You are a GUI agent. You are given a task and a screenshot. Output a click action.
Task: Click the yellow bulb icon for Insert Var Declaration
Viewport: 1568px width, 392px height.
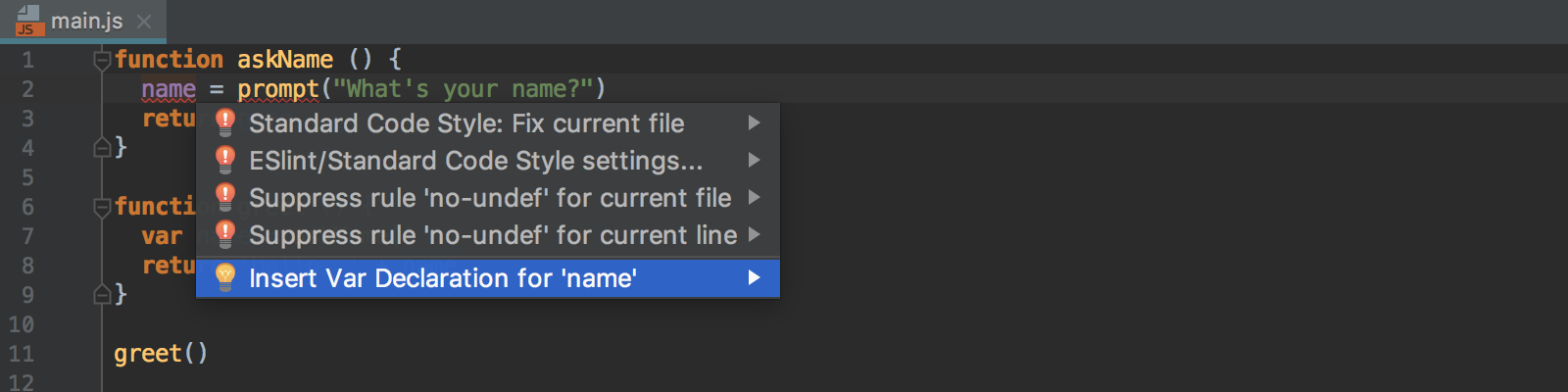click(225, 277)
